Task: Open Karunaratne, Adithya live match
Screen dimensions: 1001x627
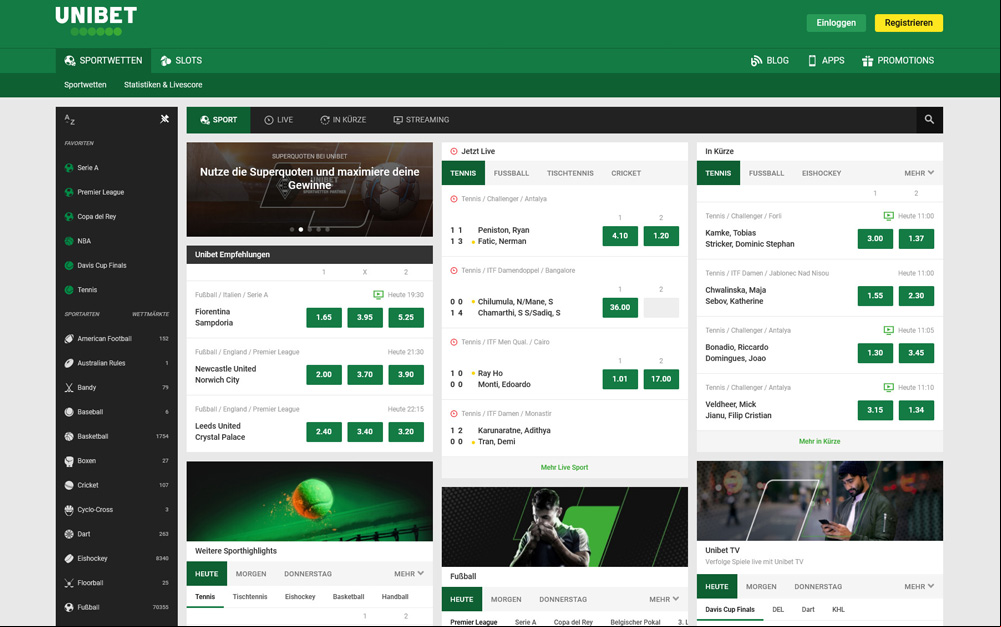Action: [514, 430]
